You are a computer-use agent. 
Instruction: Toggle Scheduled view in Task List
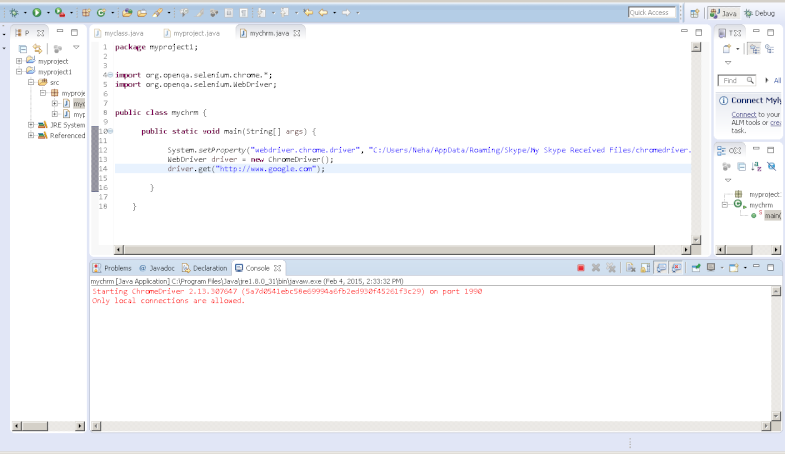tap(769, 49)
